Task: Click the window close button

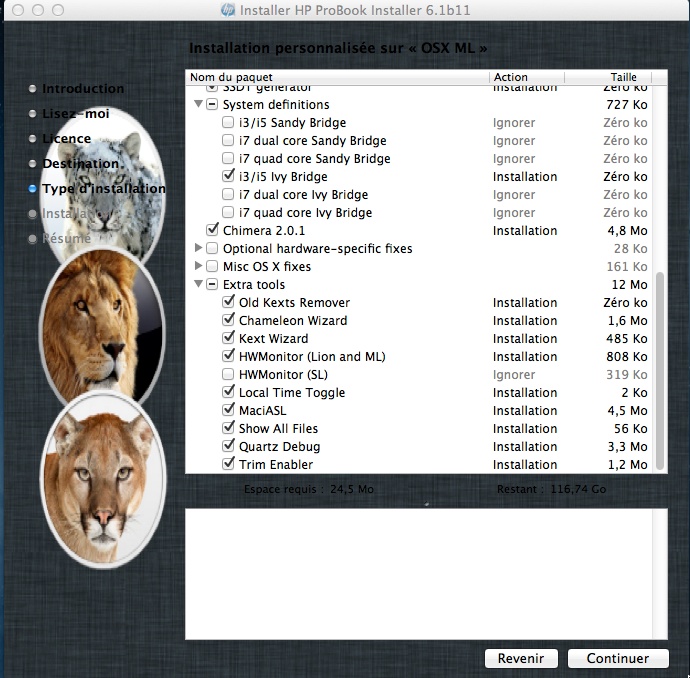Action: (x=18, y=10)
